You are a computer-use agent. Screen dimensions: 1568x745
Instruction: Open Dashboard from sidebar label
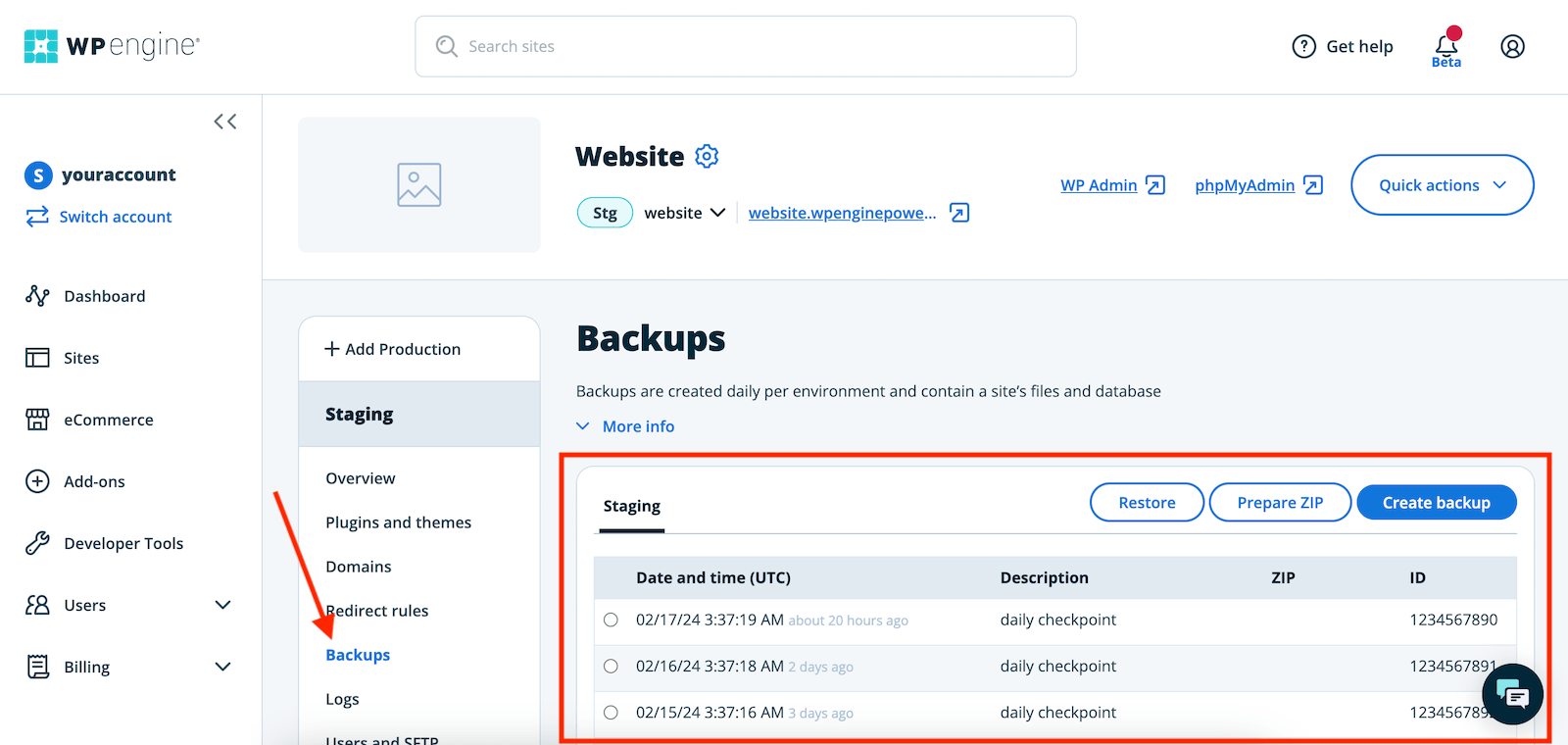[x=105, y=296]
